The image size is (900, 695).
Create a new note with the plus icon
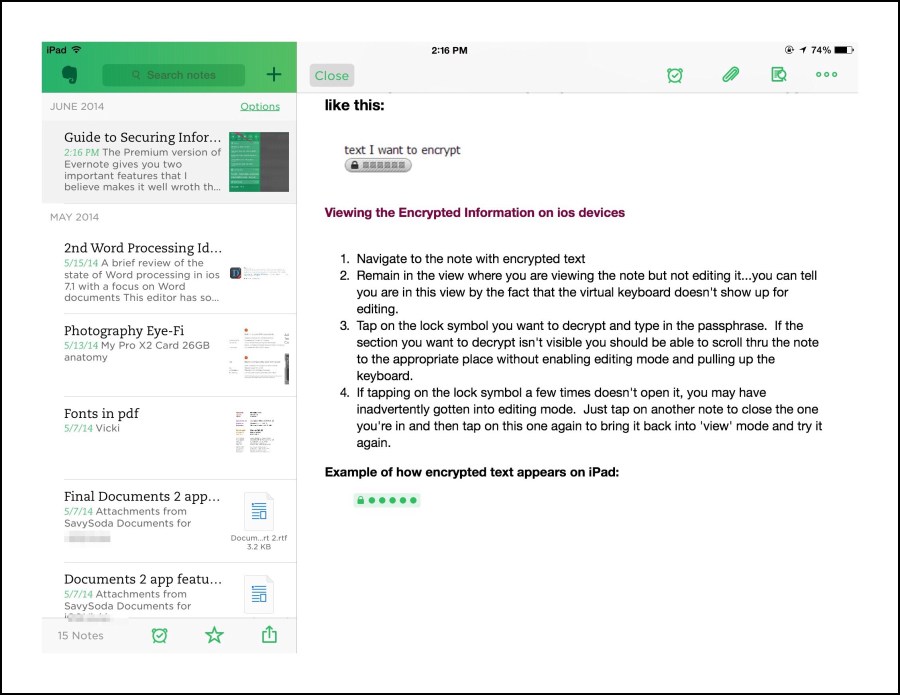point(272,74)
